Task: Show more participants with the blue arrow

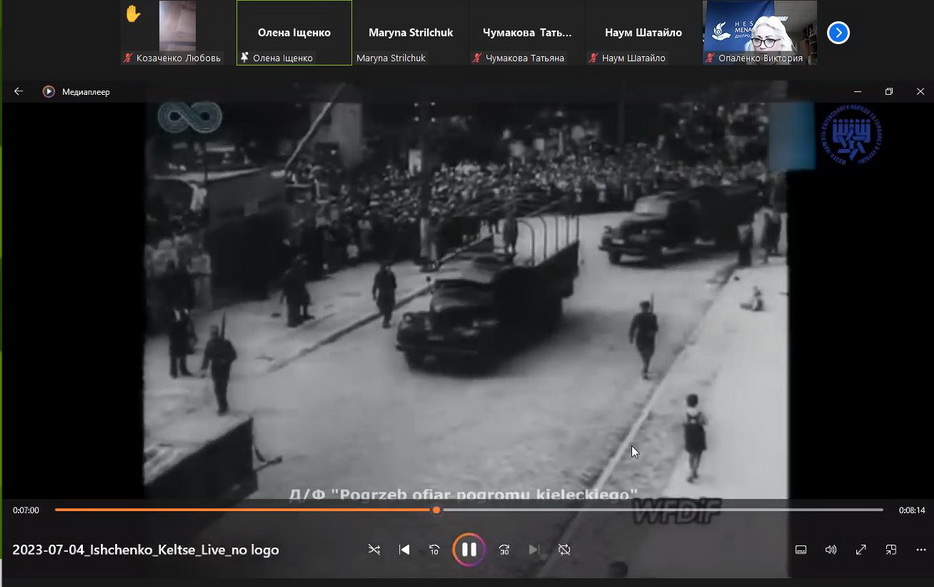Action: coord(838,33)
